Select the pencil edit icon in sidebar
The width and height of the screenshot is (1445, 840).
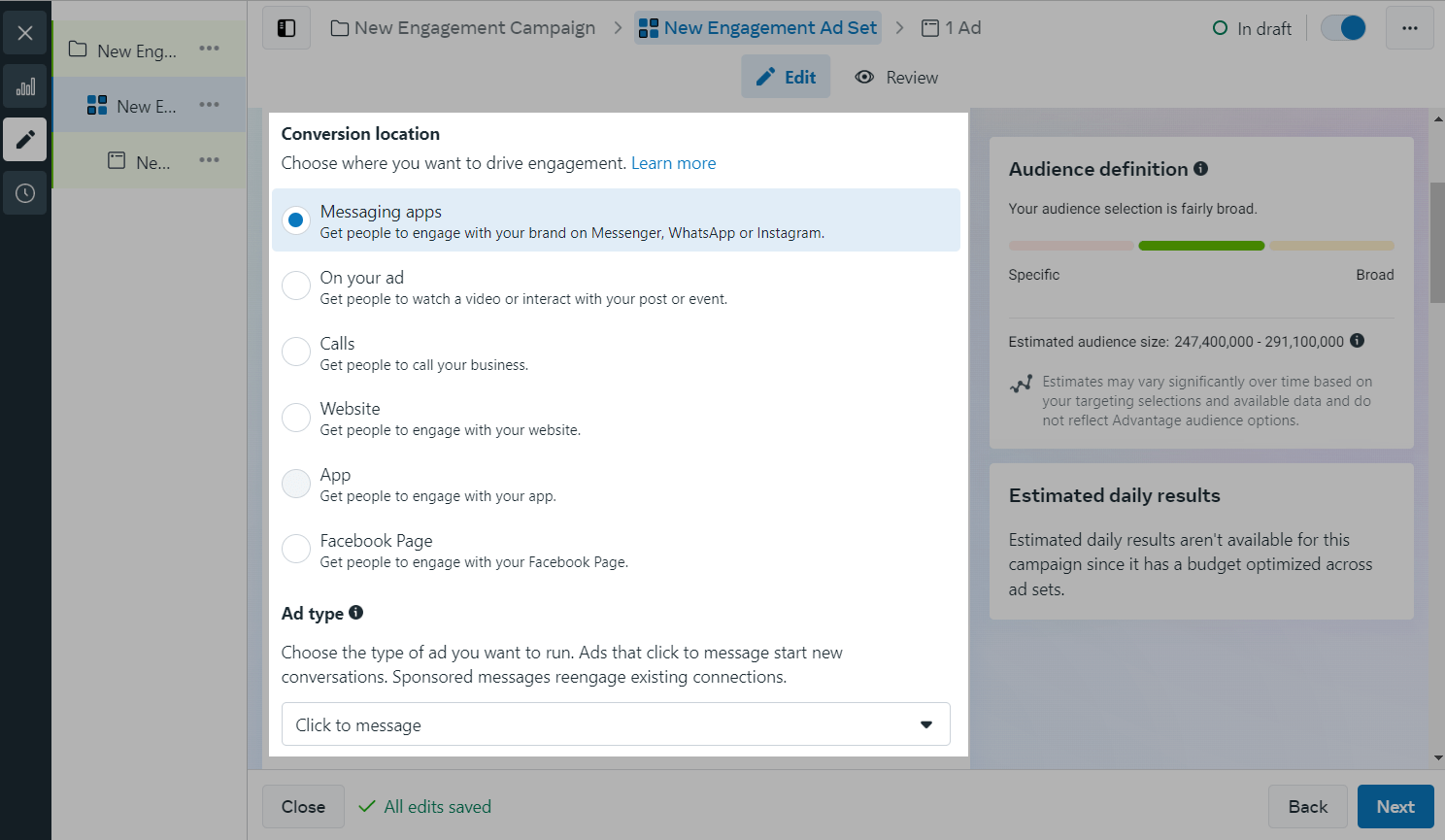pos(25,139)
